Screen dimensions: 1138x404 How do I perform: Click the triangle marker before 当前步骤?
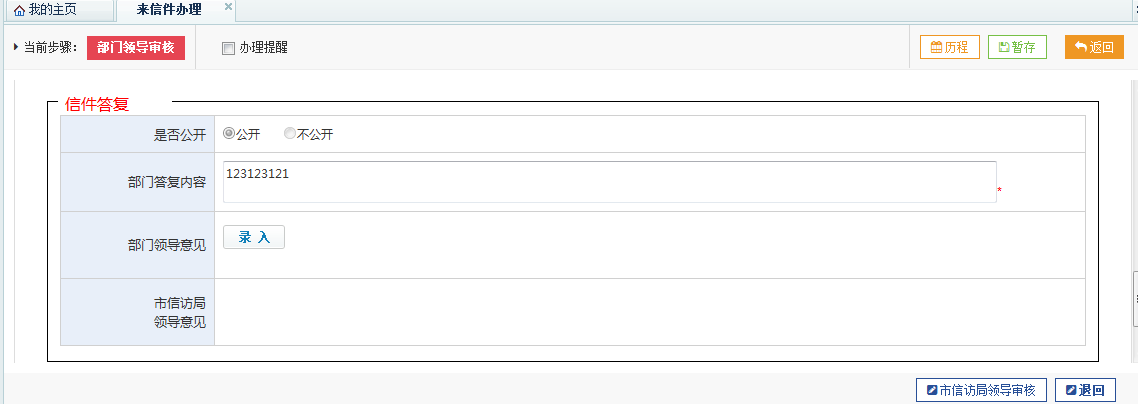pyautogui.click(x=16, y=47)
